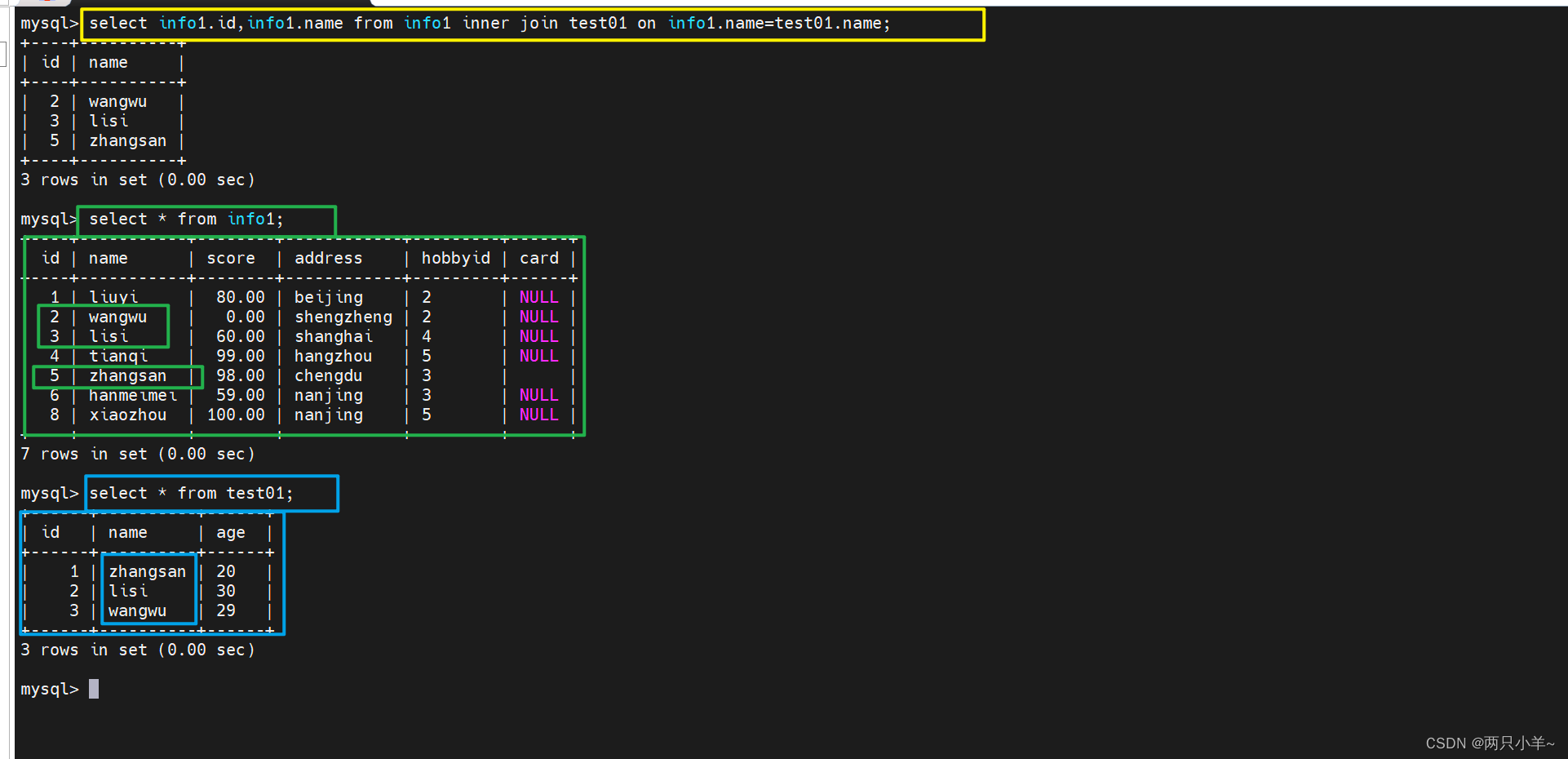The height and width of the screenshot is (759, 1568).
Task: Click the empty mysql prompt cursor
Action: (94, 689)
